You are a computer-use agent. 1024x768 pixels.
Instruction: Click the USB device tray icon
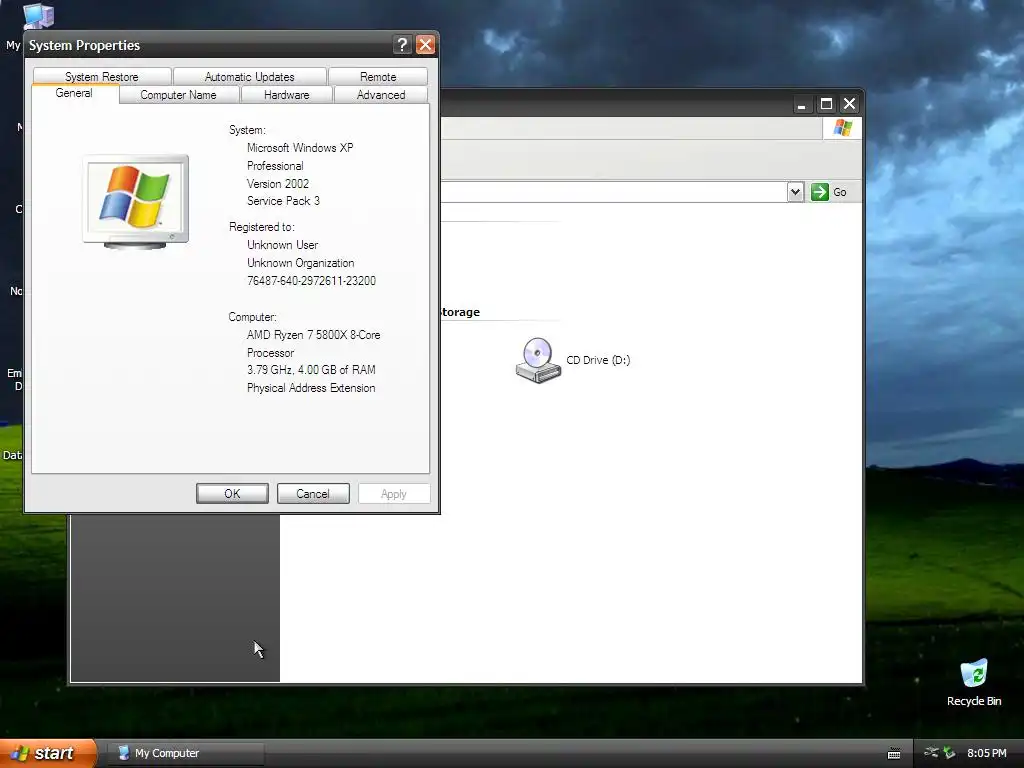point(932,753)
